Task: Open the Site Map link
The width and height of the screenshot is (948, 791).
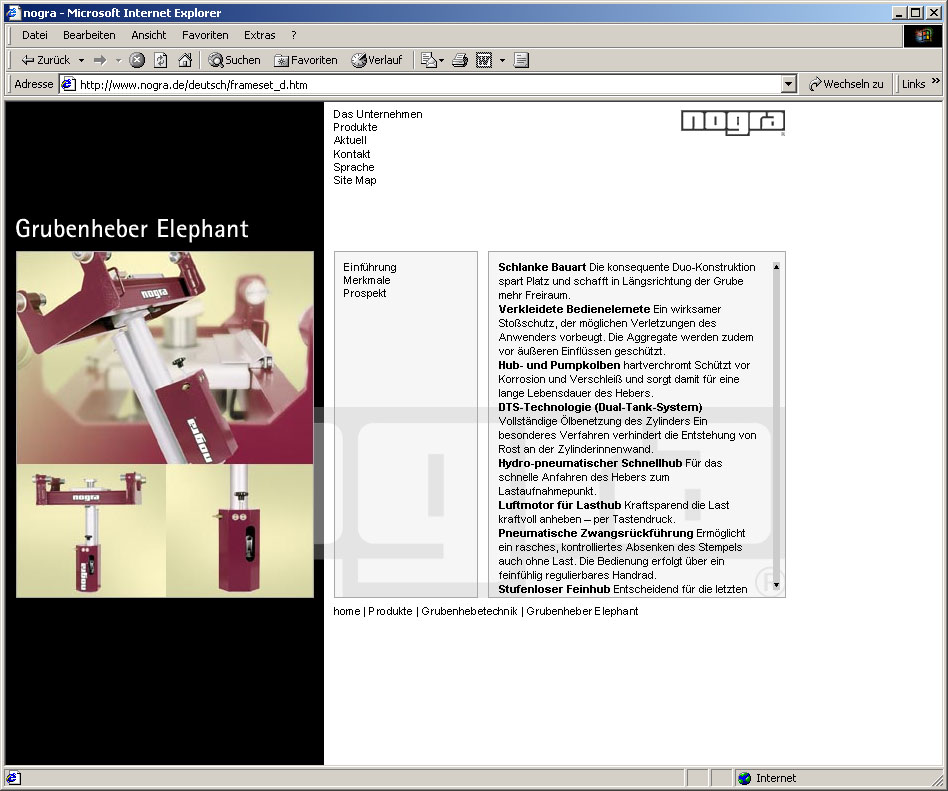Action: click(x=355, y=180)
